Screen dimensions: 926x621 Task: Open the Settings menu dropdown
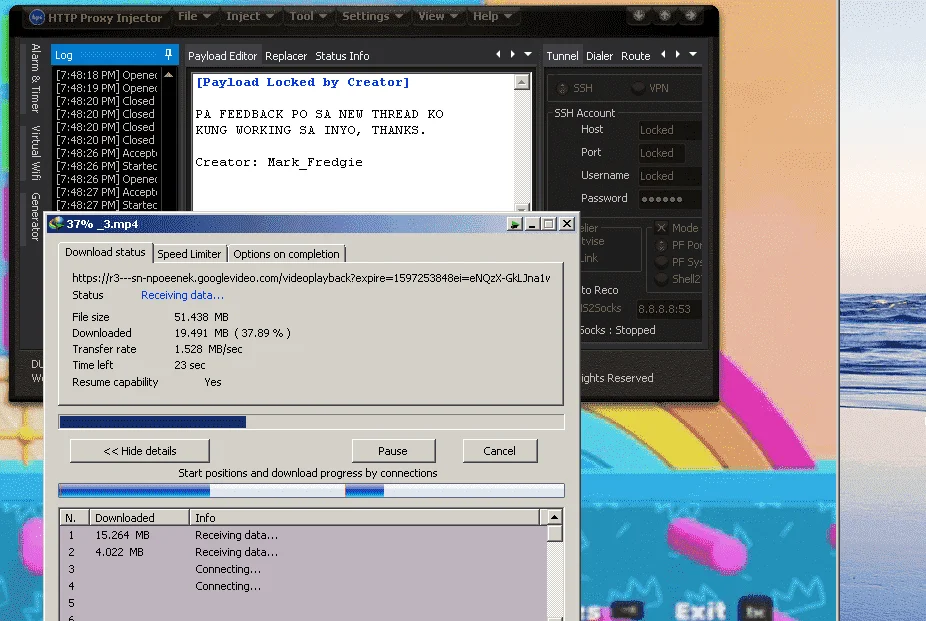(x=372, y=17)
